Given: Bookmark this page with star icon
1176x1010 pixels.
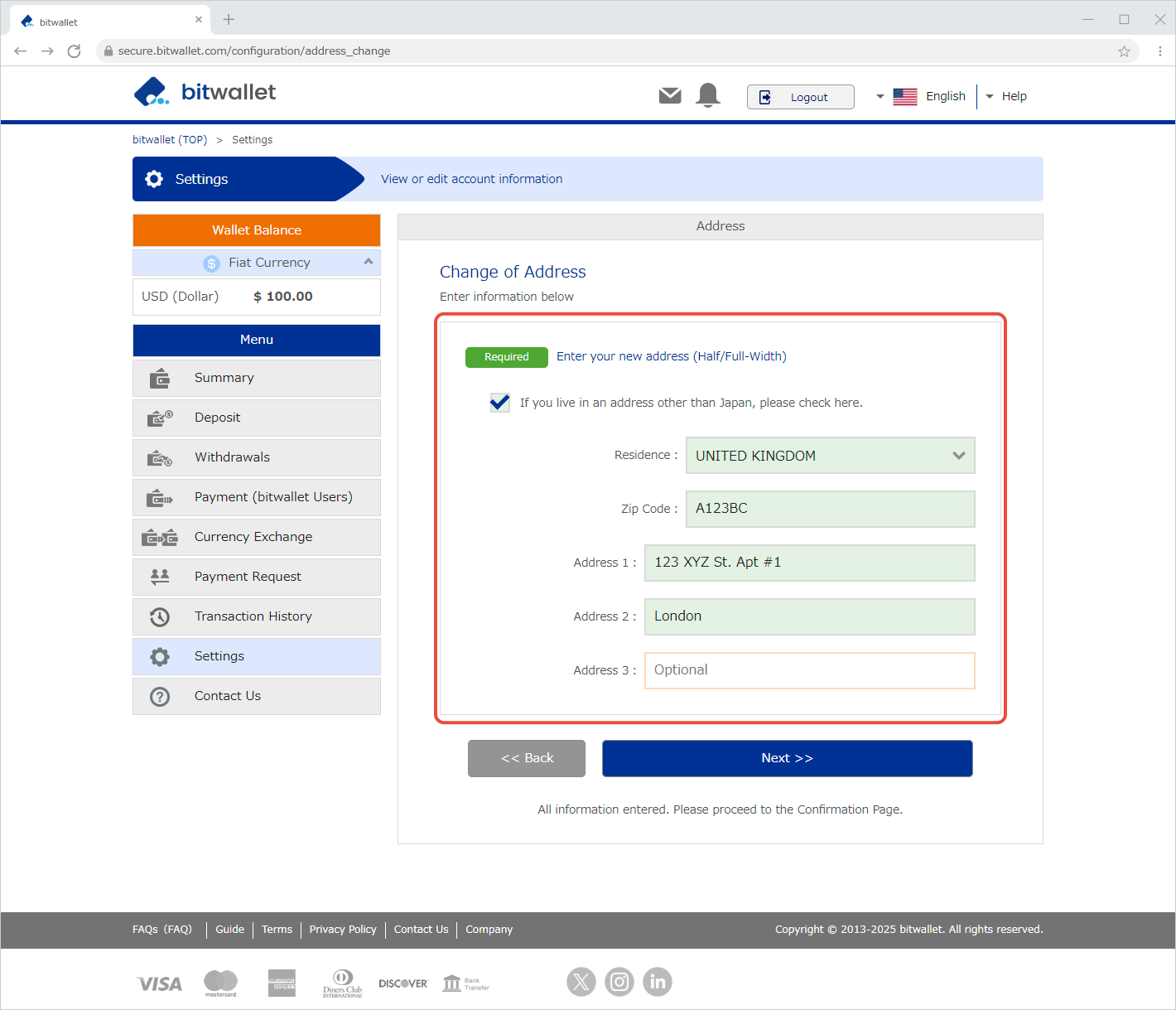Looking at the screenshot, I should coord(1124,51).
